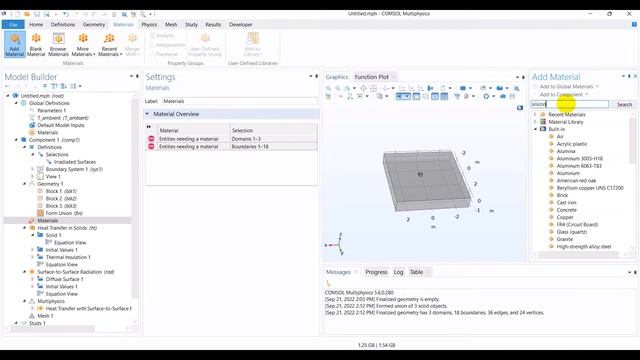
Task: Collapse the Component 1 node
Action: point(16,140)
